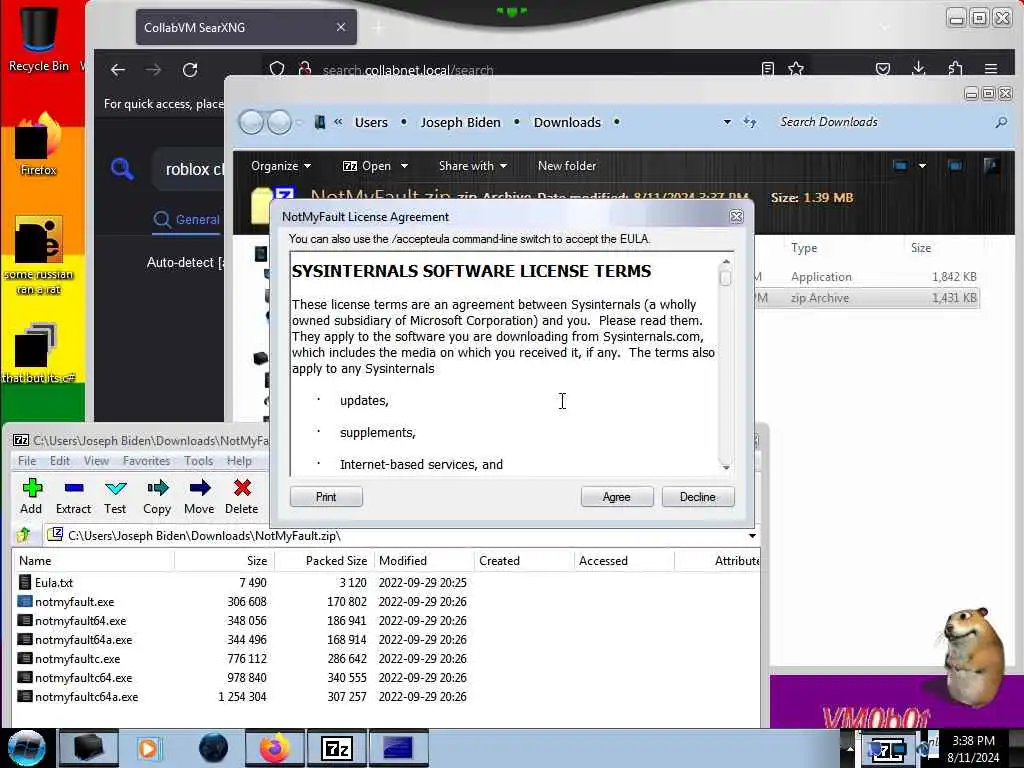
Task: Click the Explorer search magnifier icon
Action: (1000, 122)
